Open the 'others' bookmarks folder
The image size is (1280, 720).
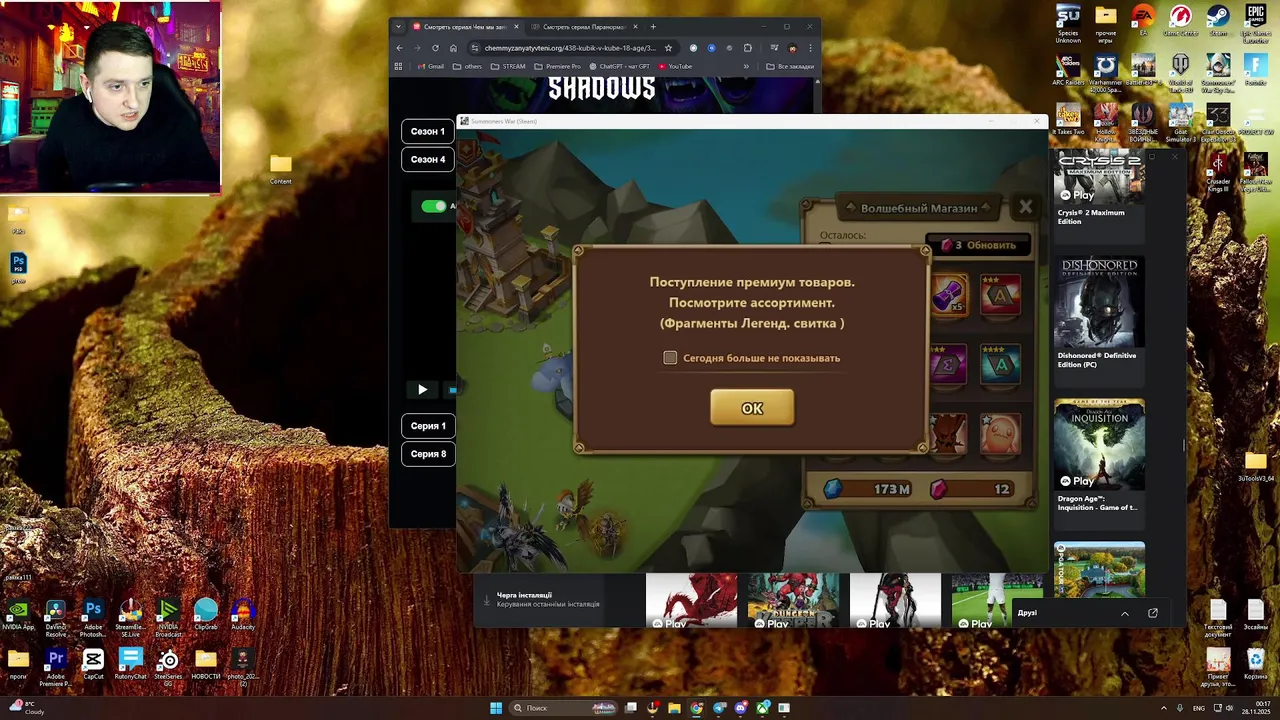(467, 67)
